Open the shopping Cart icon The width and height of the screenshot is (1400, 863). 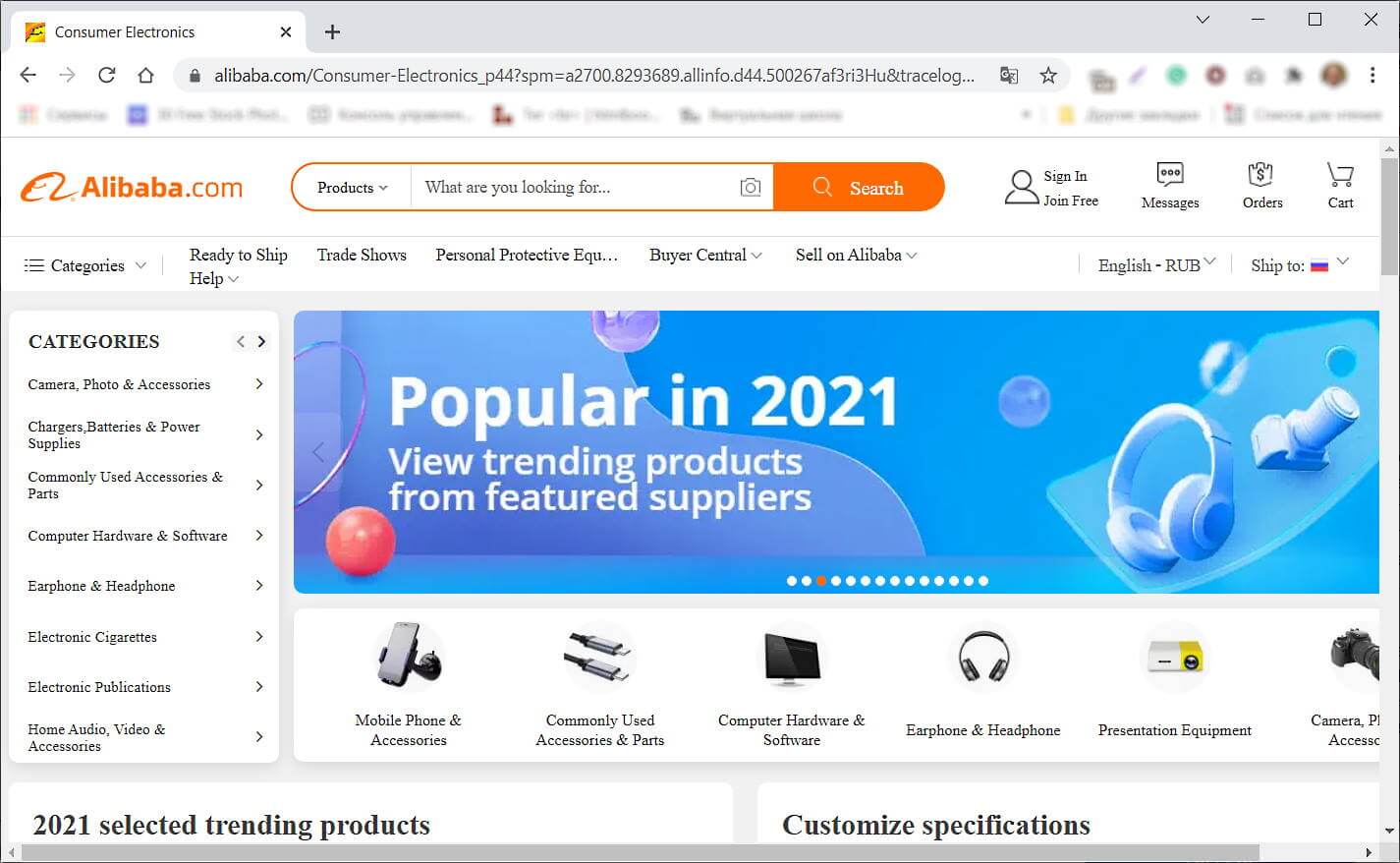[x=1340, y=174]
